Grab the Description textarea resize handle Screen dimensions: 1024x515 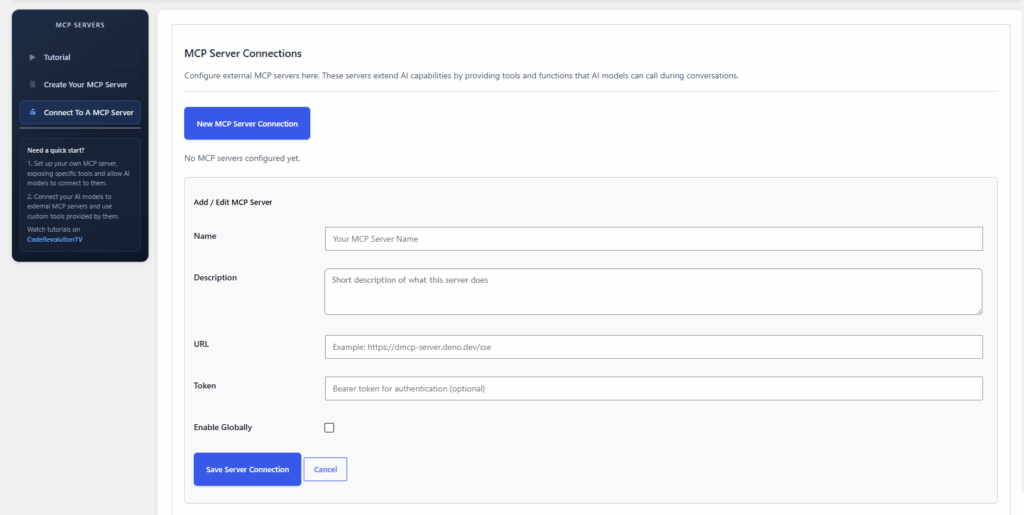pos(978,311)
